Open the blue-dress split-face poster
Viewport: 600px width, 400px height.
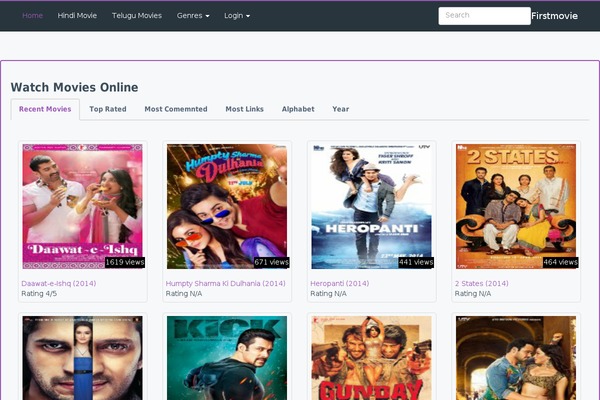(x=82, y=358)
